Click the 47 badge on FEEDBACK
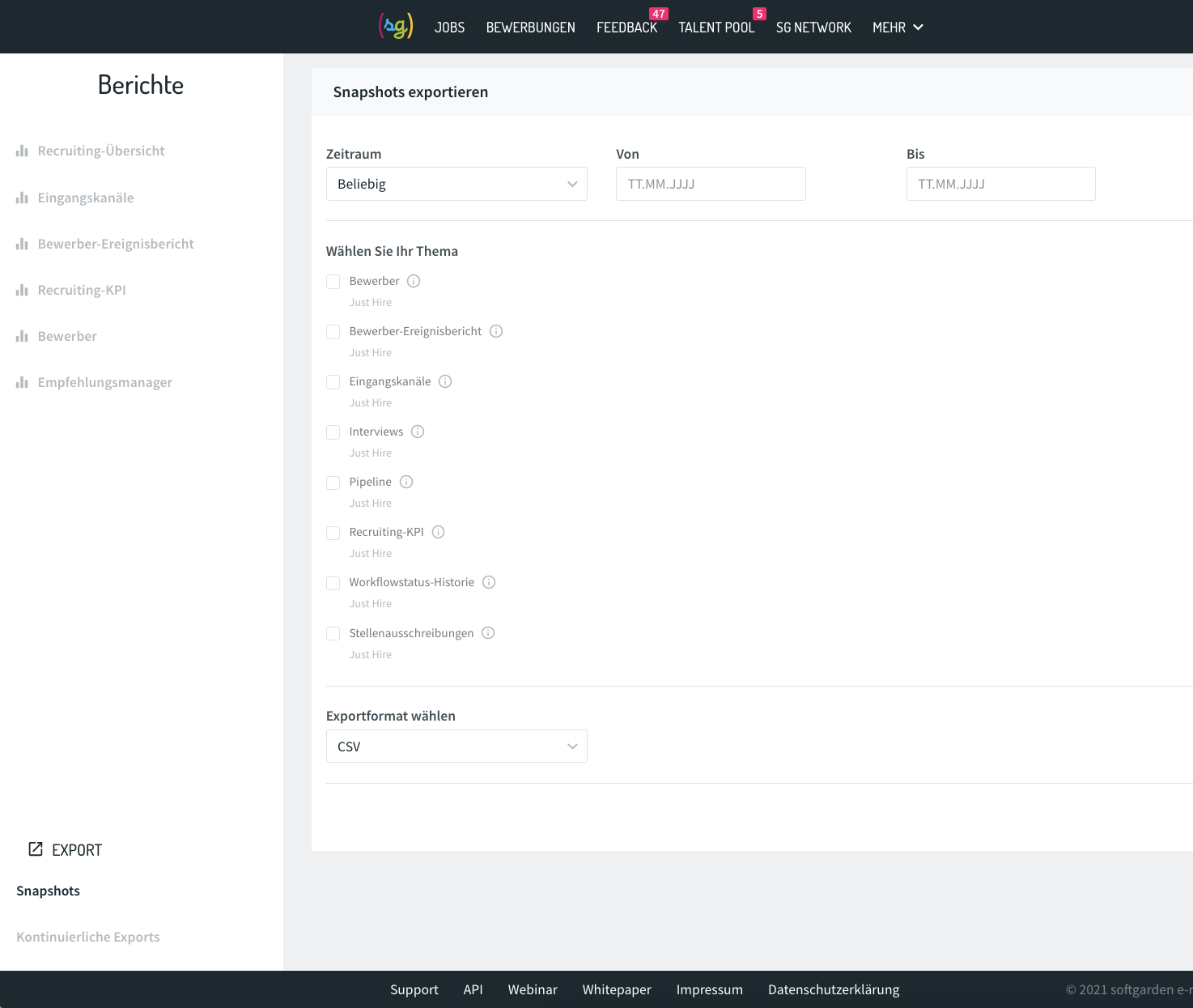The width and height of the screenshot is (1193, 1008). (x=659, y=14)
